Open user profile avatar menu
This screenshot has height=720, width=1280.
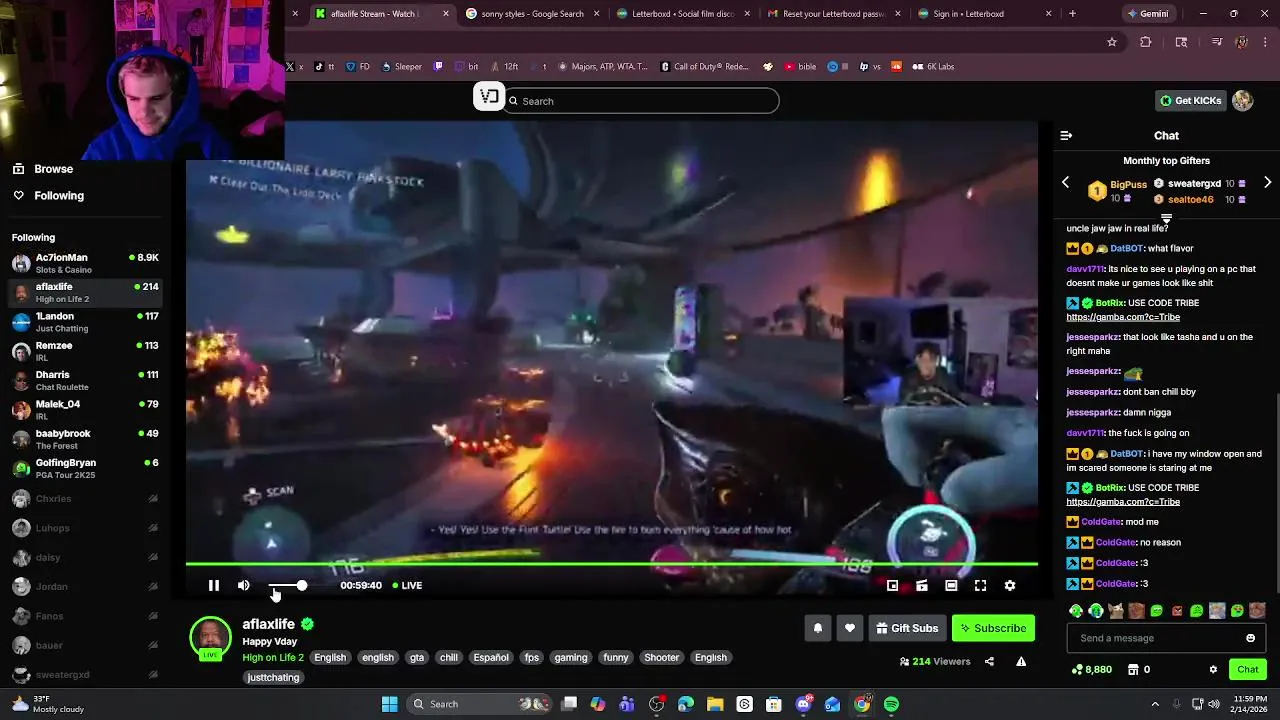pos(1242,100)
